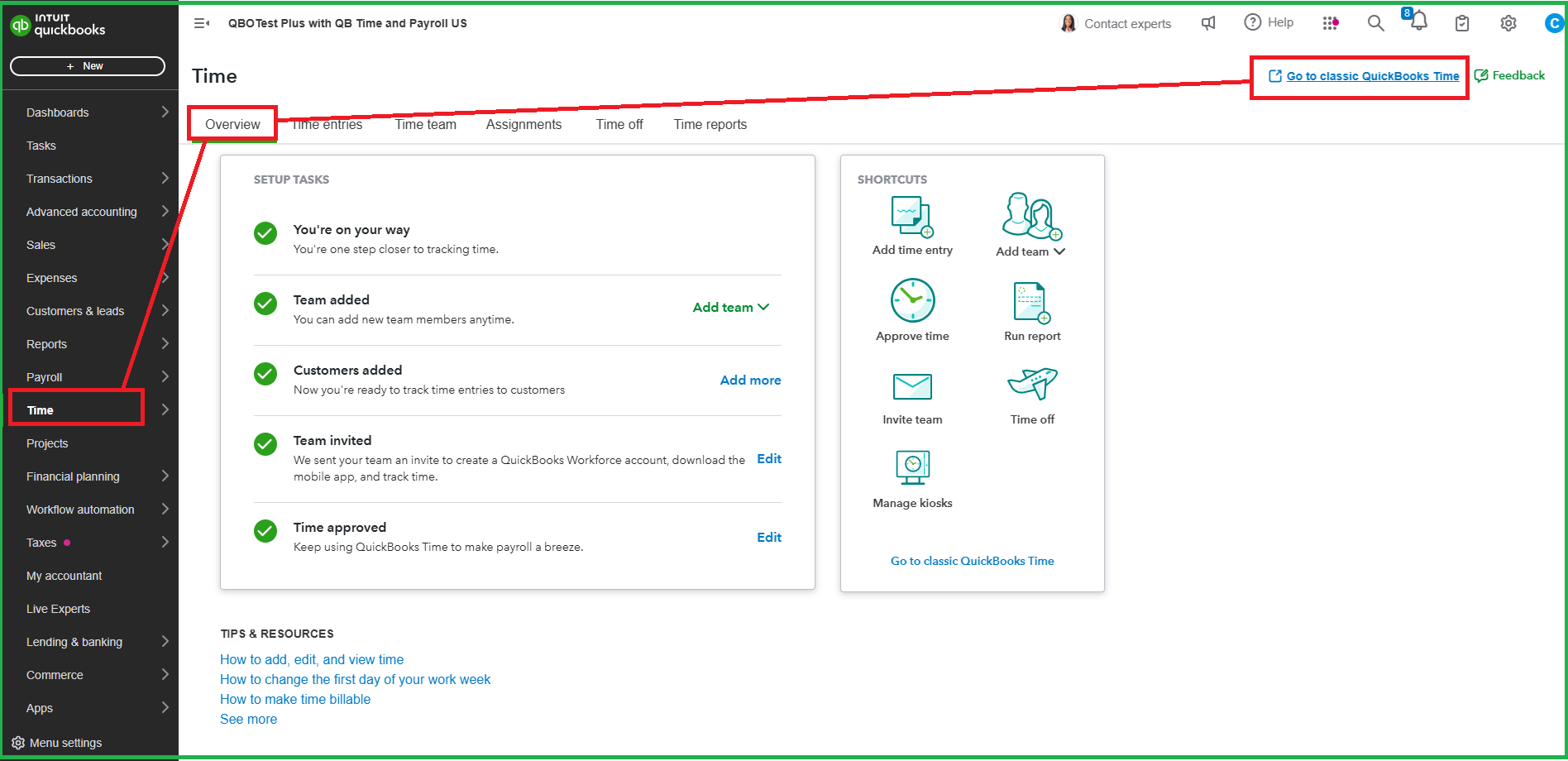This screenshot has height=761, width=1568.
Task: Open the user profile avatar C
Action: pyautogui.click(x=1554, y=23)
